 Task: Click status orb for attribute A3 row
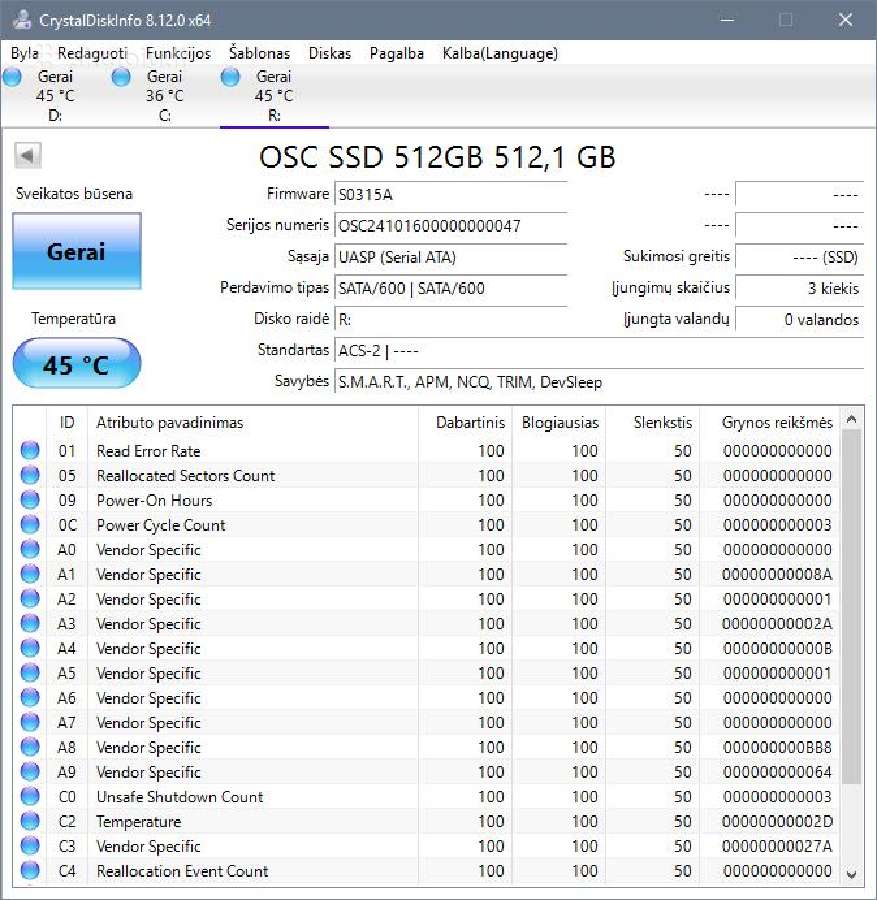coord(30,623)
